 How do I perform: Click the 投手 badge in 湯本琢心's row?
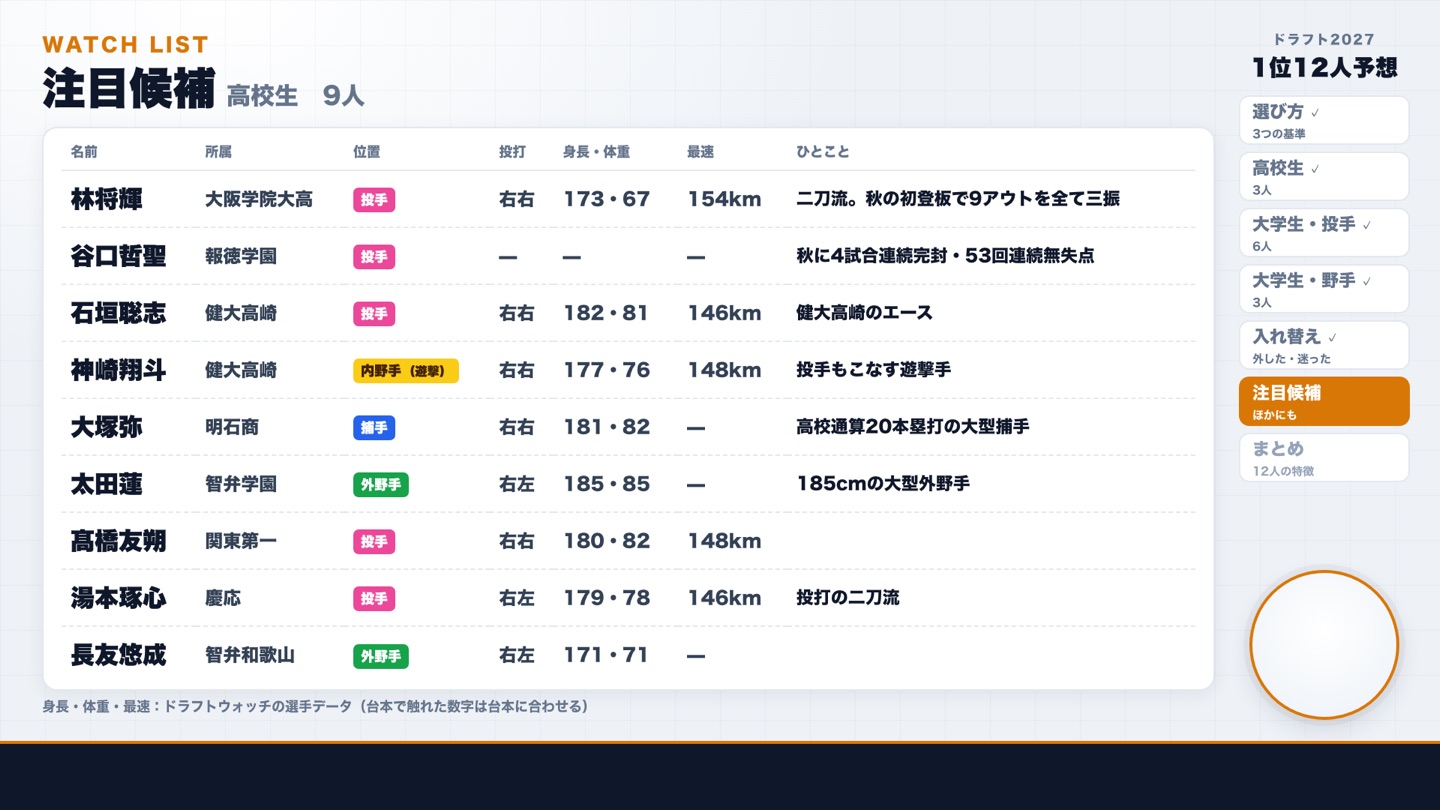click(x=374, y=599)
